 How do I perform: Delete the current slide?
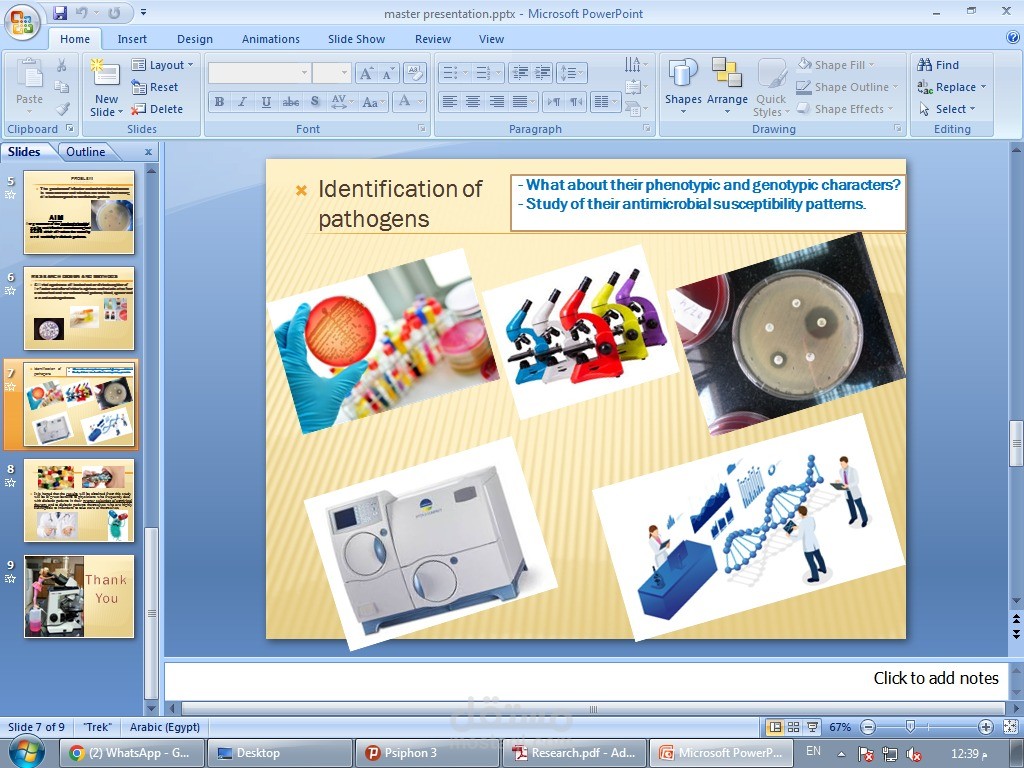pos(157,109)
